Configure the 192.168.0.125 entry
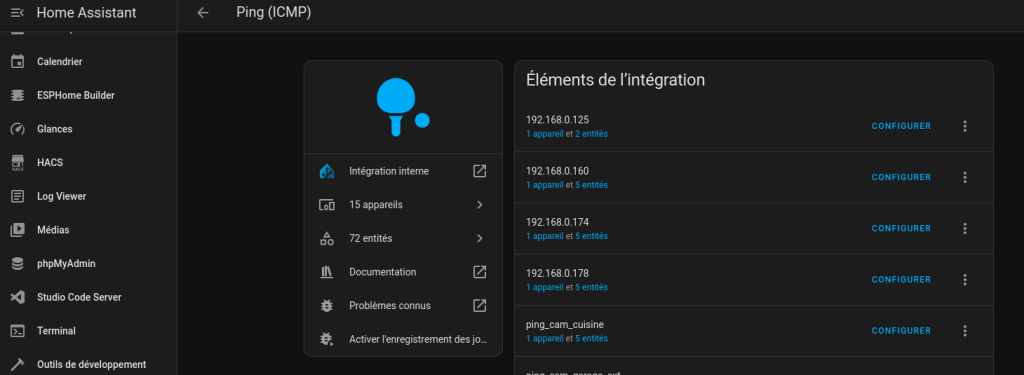1024x375 pixels. [901, 126]
